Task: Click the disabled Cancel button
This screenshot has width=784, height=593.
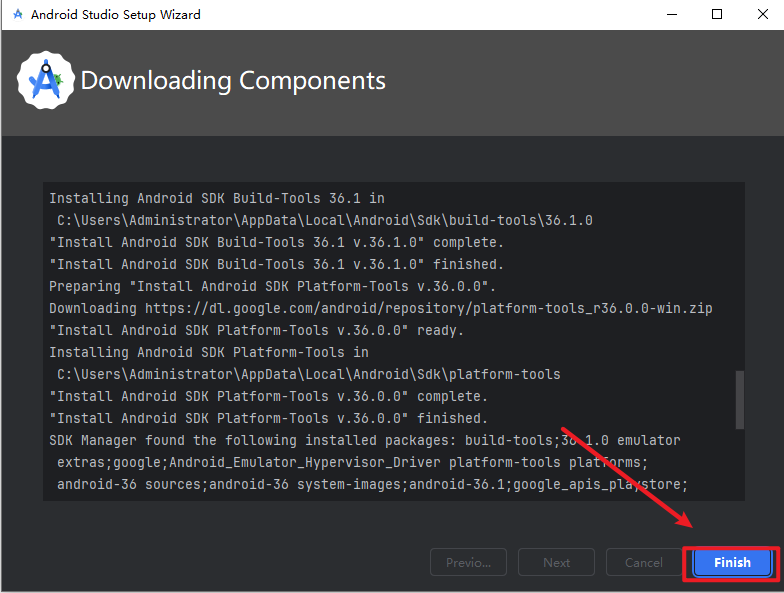Action: pos(643,562)
